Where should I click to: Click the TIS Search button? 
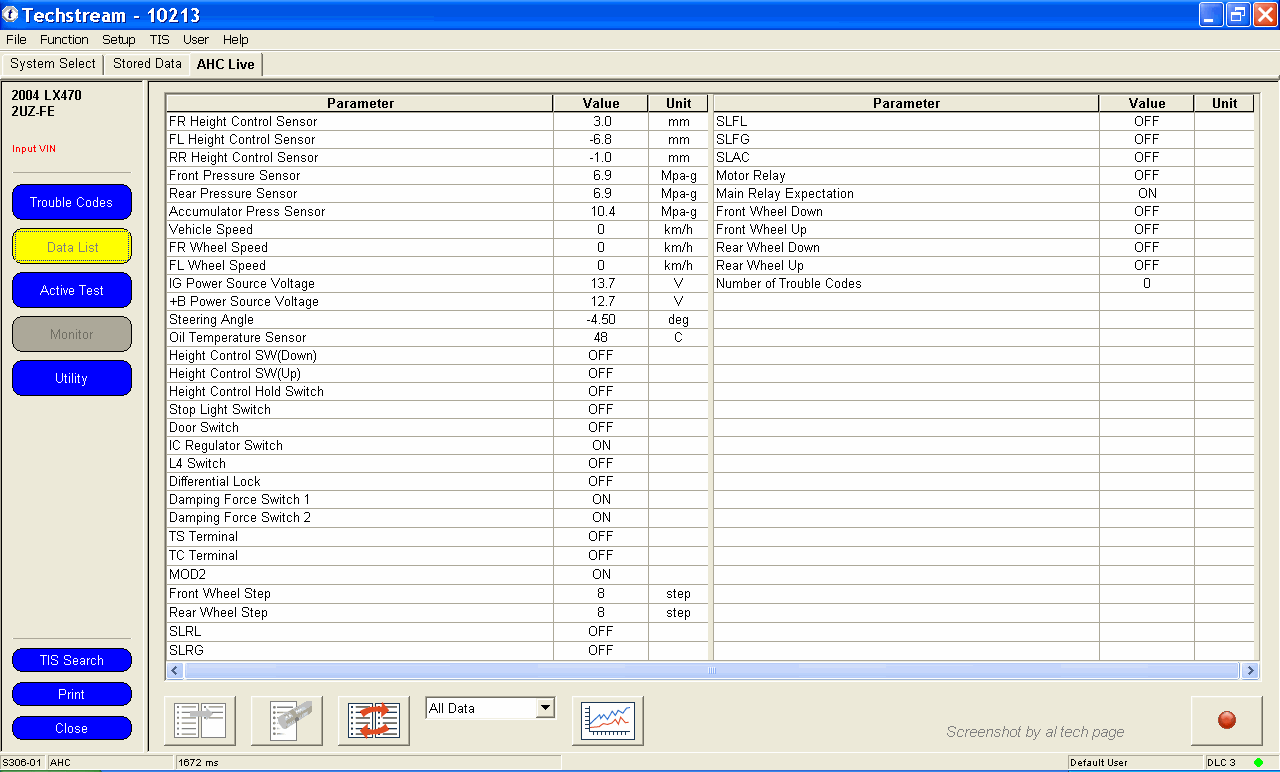click(71, 660)
